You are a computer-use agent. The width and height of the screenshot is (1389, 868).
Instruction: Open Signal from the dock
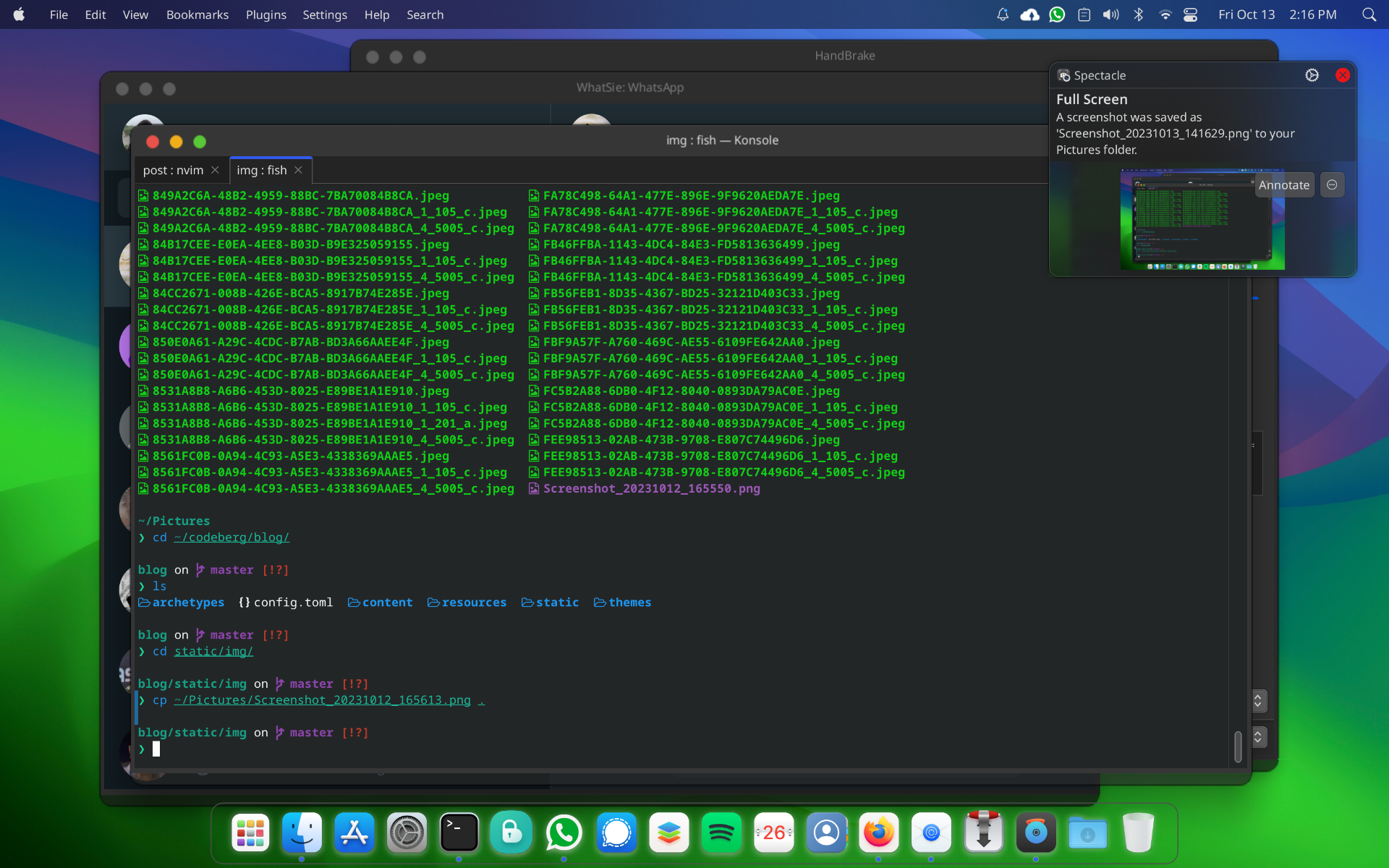pos(616,833)
